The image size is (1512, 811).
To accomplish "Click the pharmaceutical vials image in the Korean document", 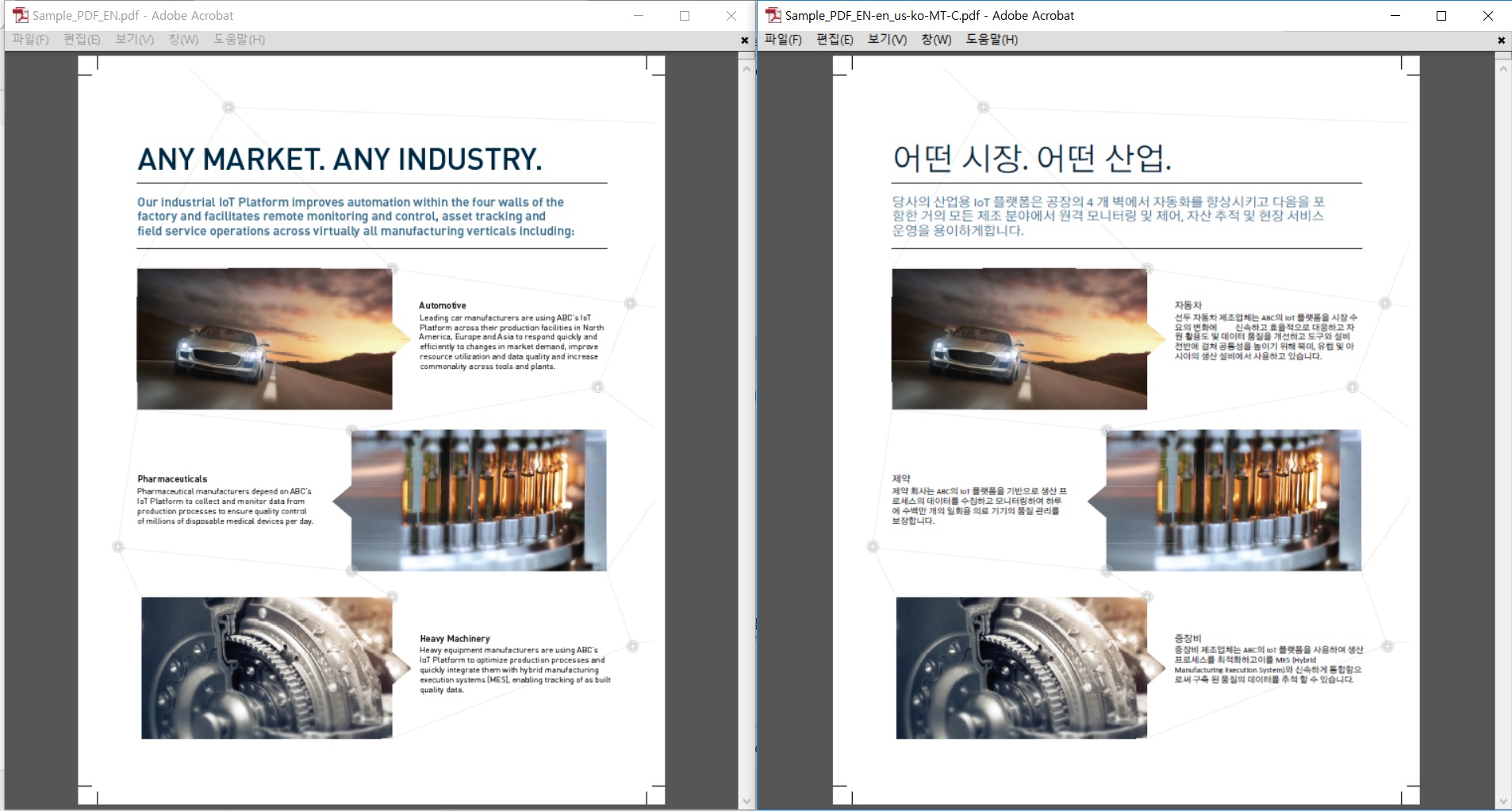I will click(1234, 500).
